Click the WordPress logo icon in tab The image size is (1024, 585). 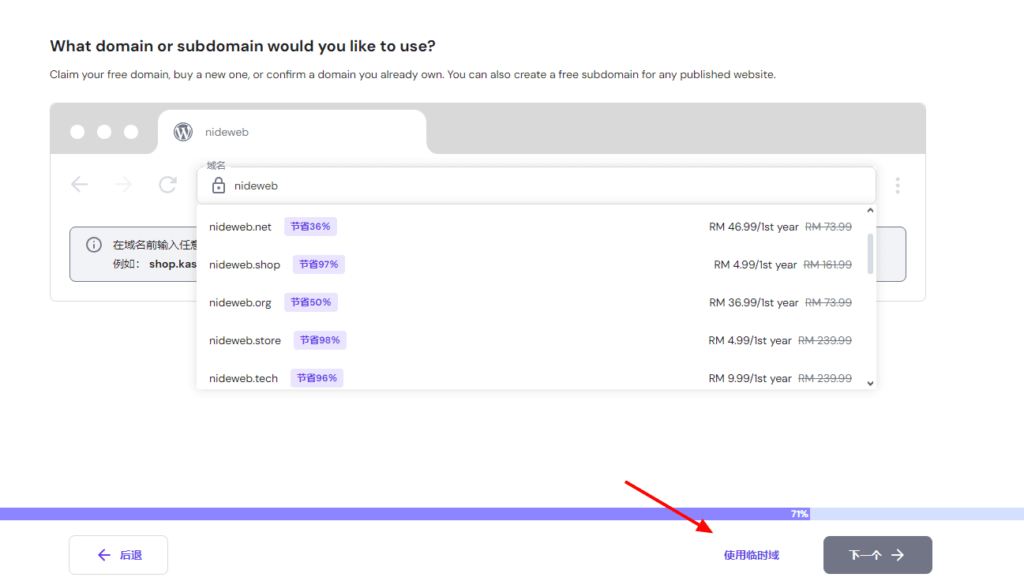tap(183, 132)
